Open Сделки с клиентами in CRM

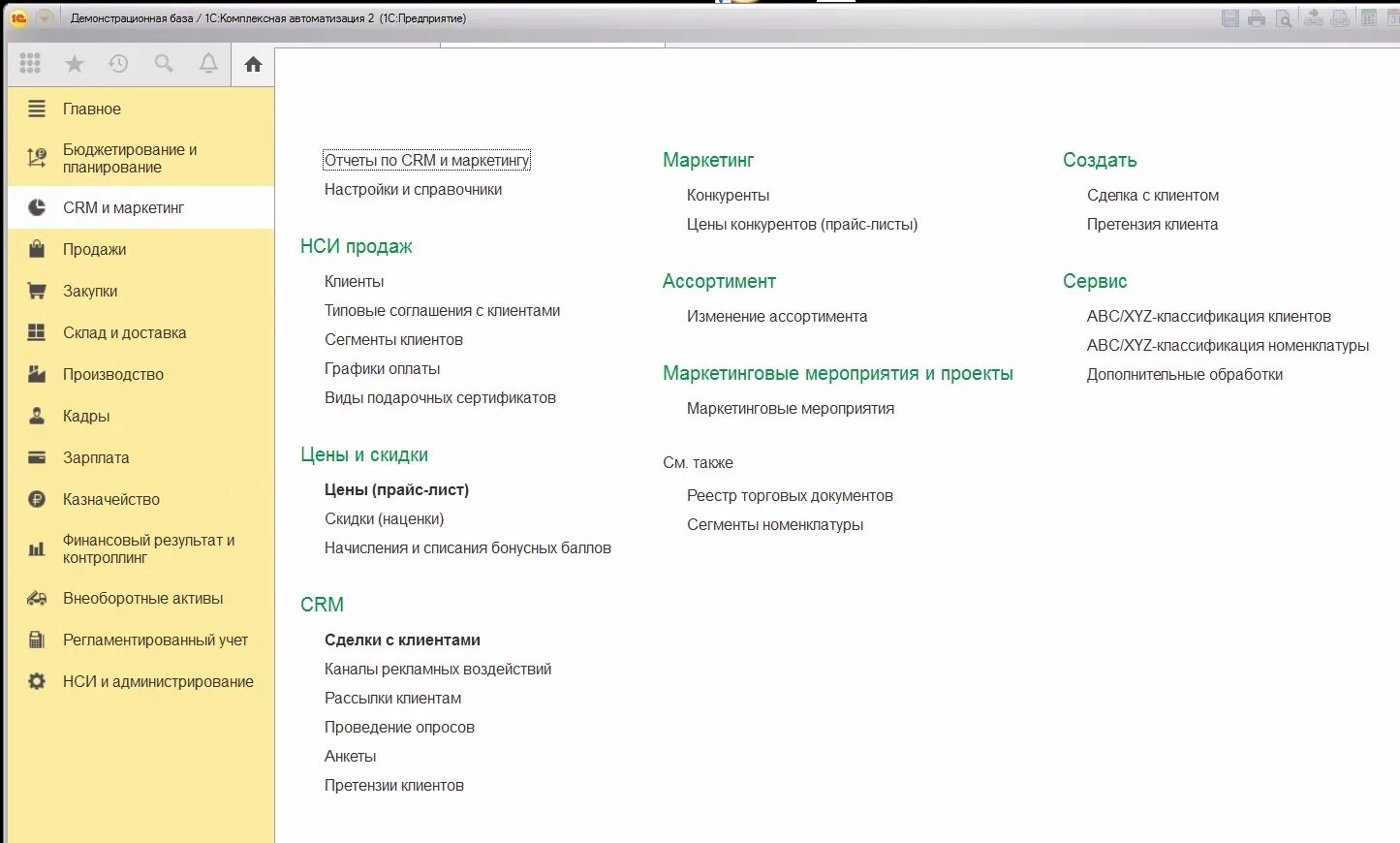tap(402, 640)
